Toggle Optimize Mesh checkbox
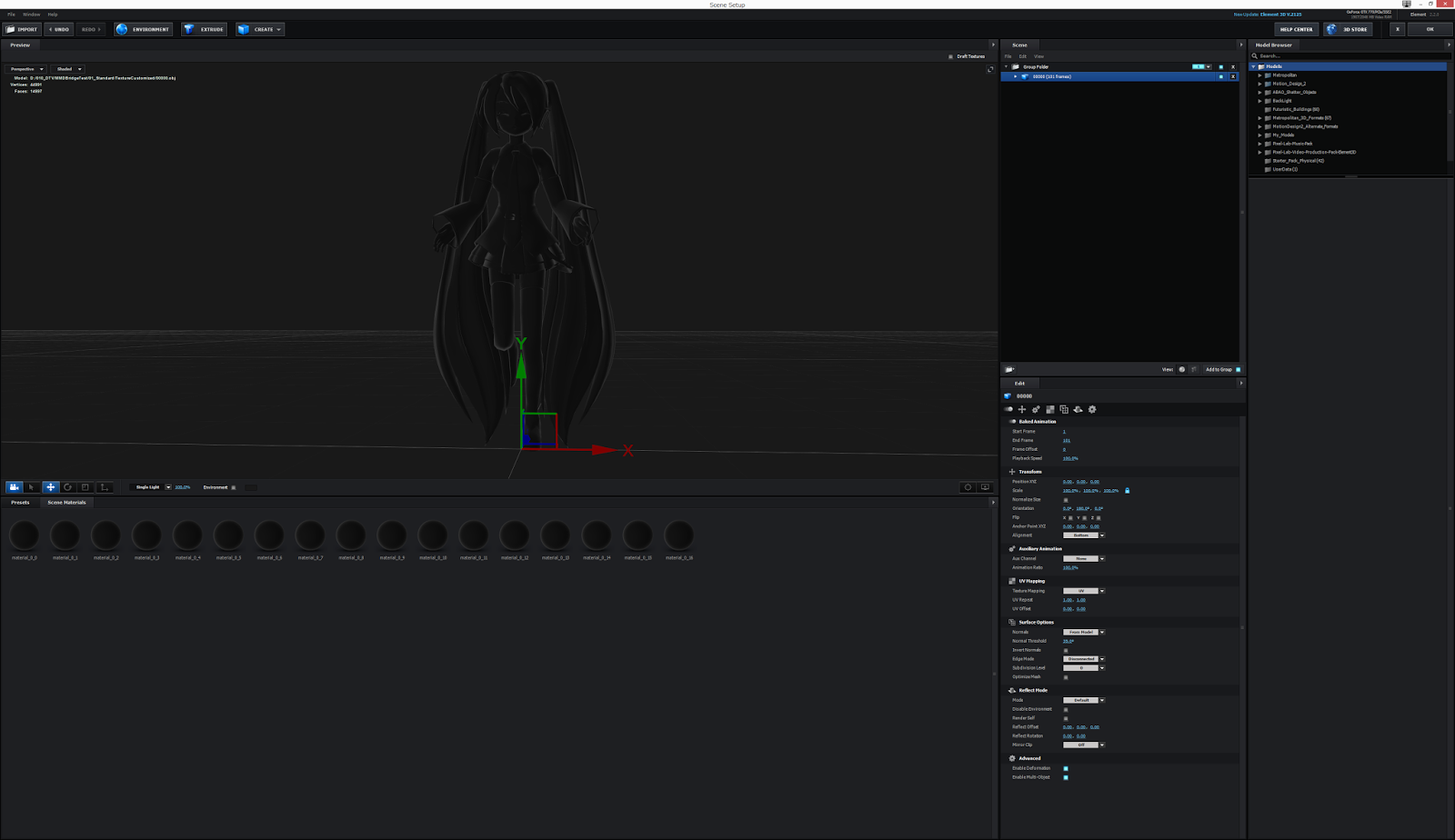This screenshot has height=840, width=1455. (x=1066, y=677)
